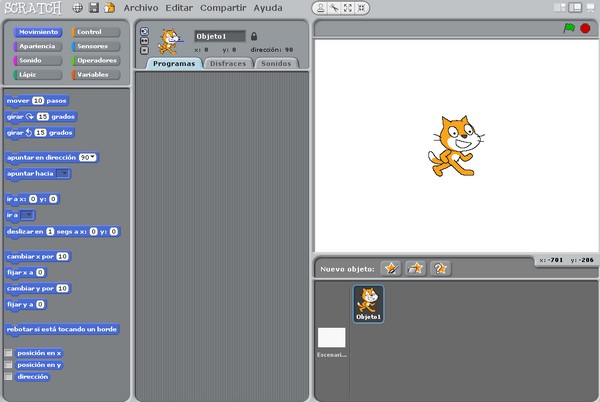
Task: Open the ir a target dropdown
Action: click(x=27, y=215)
